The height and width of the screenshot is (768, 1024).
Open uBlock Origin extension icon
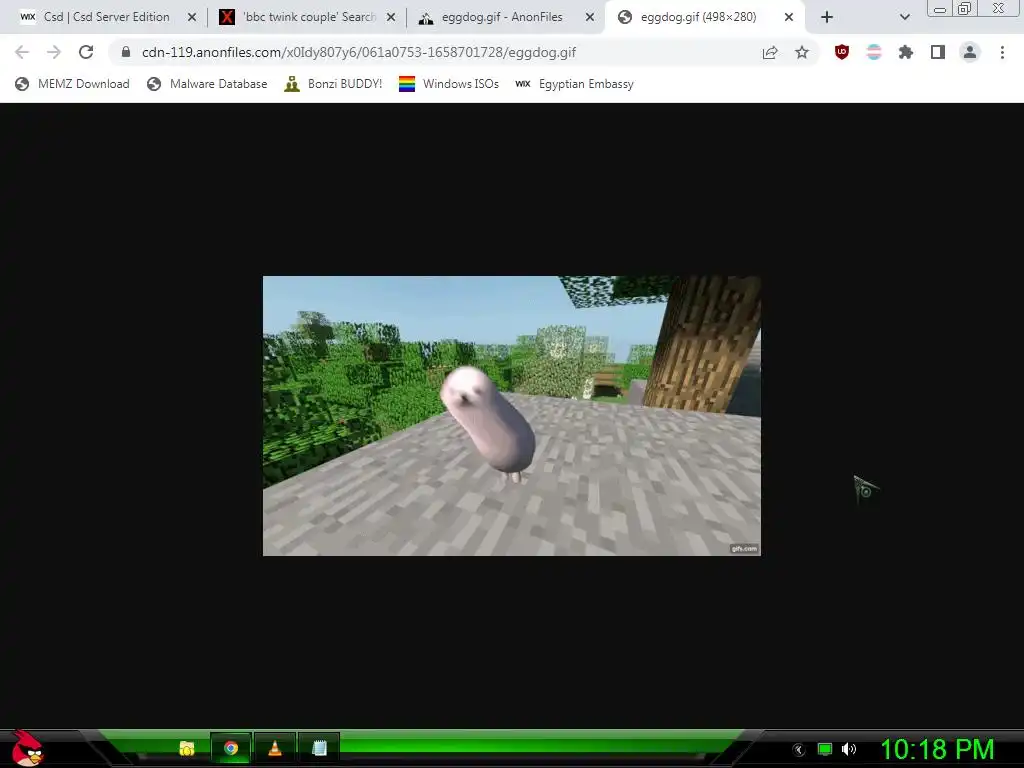coord(842,52)
